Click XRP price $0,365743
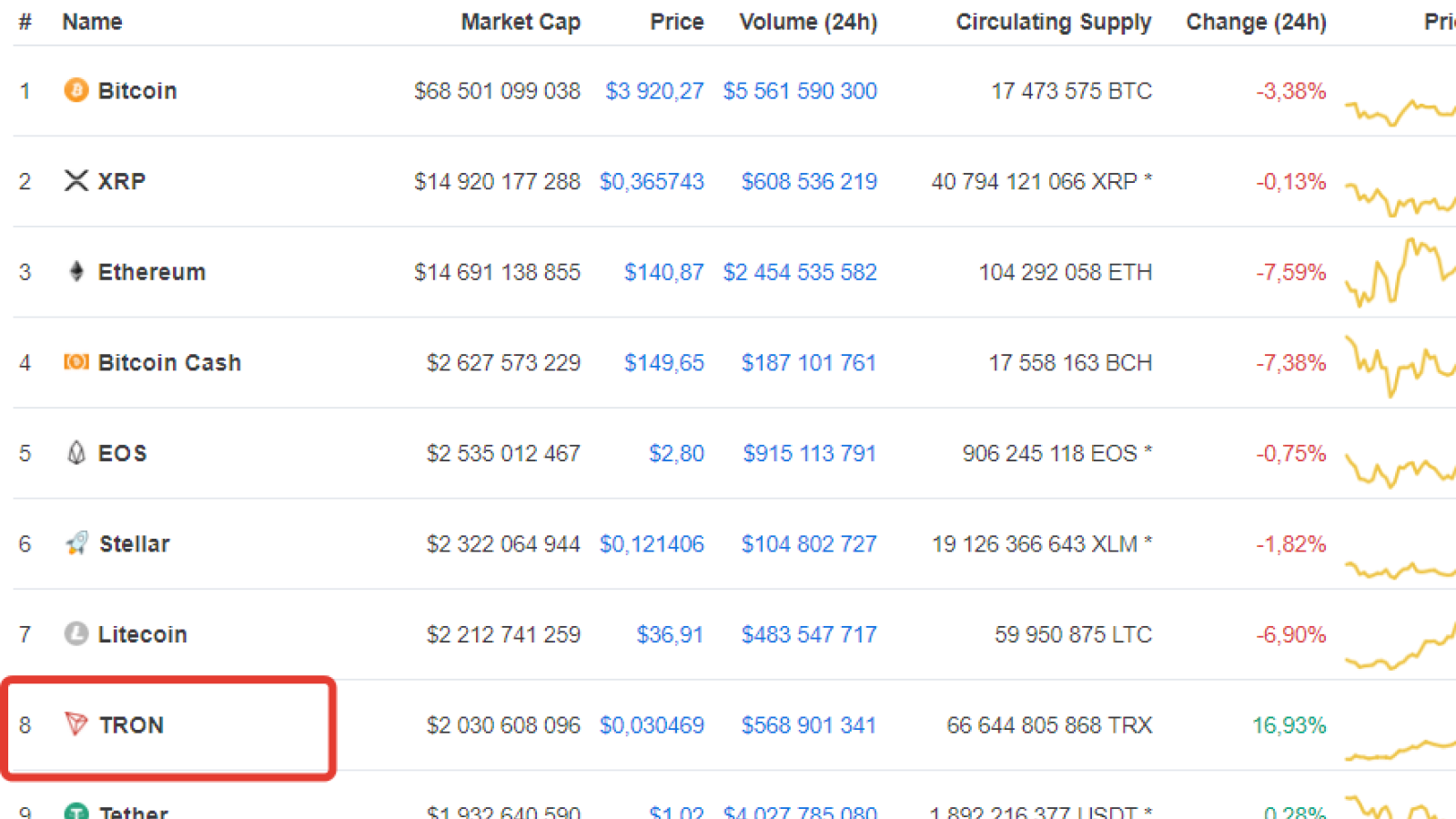 [652, 182]
